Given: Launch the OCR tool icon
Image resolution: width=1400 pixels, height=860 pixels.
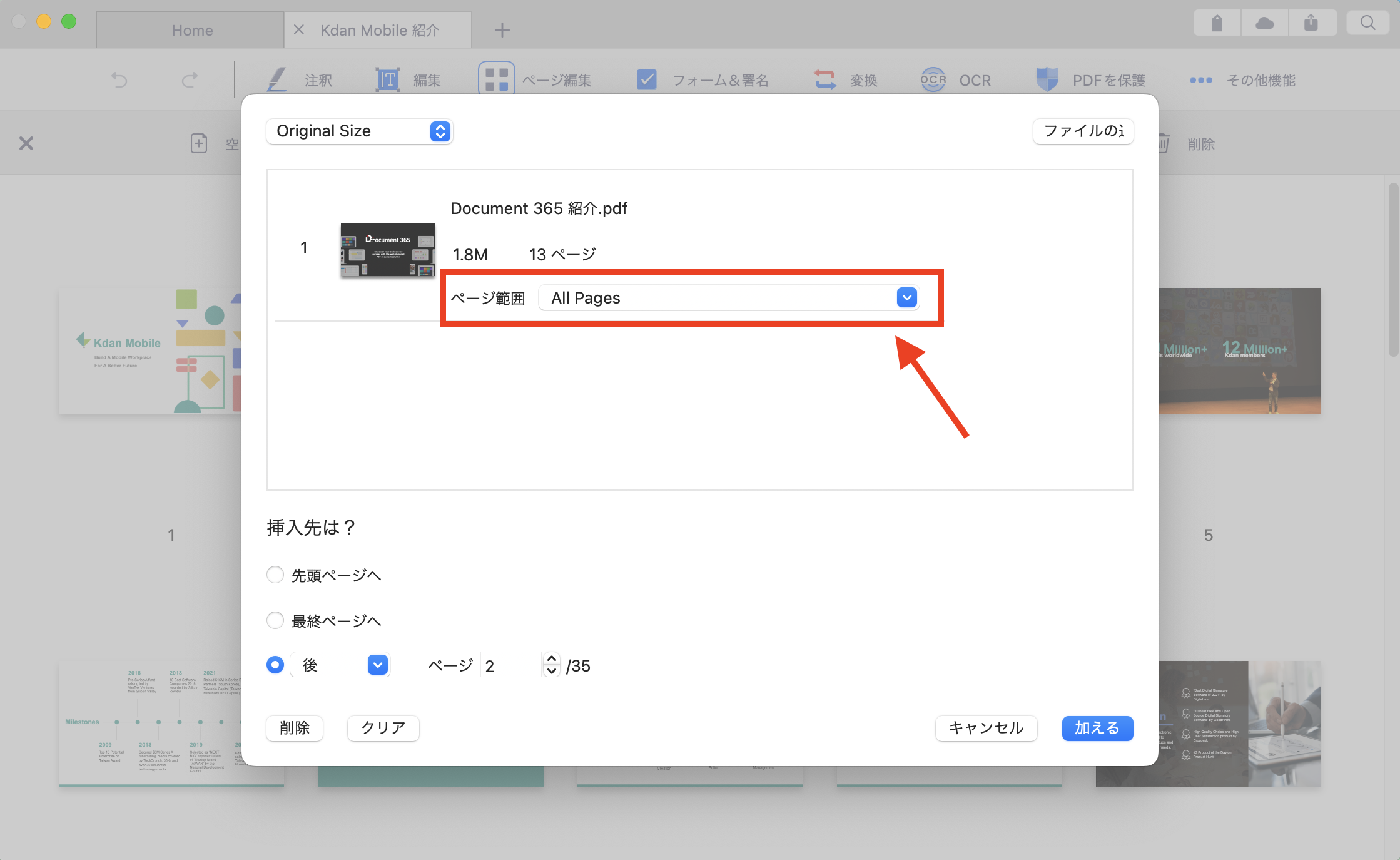Looking at the screenshot, I should tap(933, 79).
